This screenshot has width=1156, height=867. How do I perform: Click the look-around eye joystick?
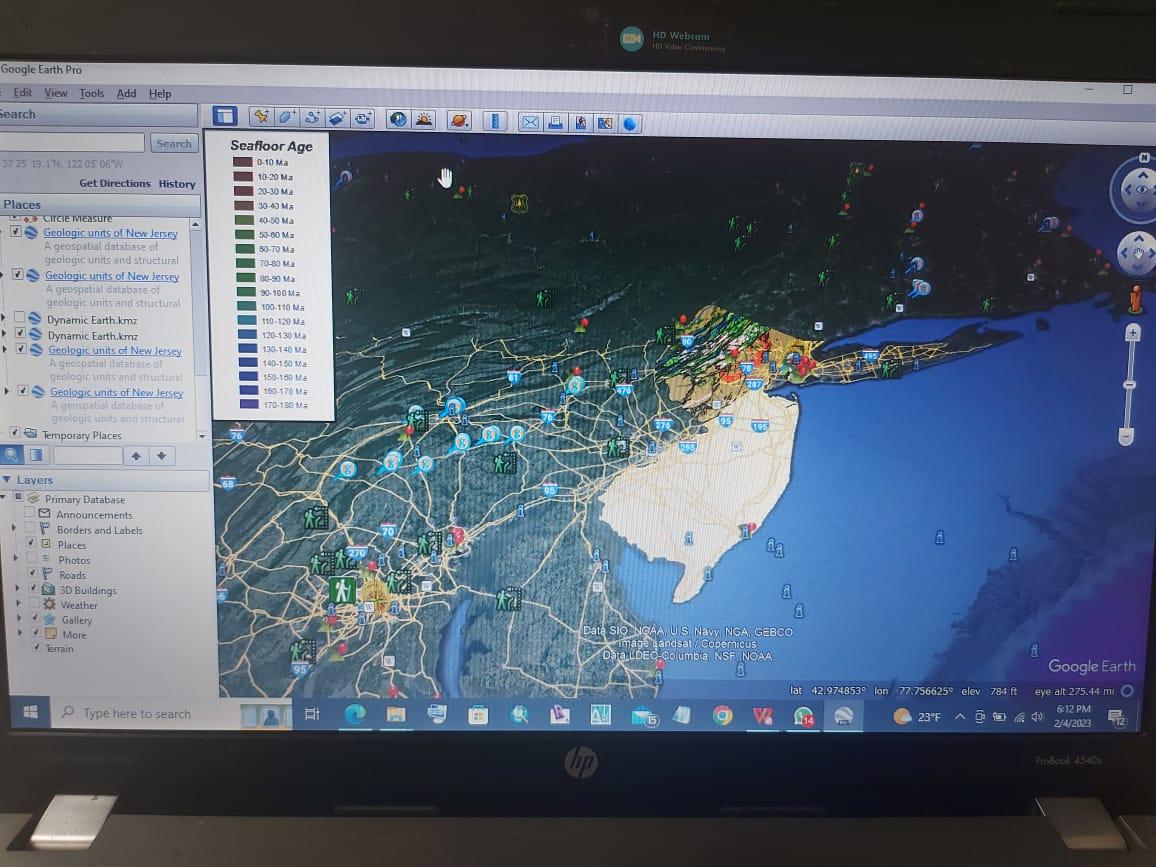pos(1141,190)
